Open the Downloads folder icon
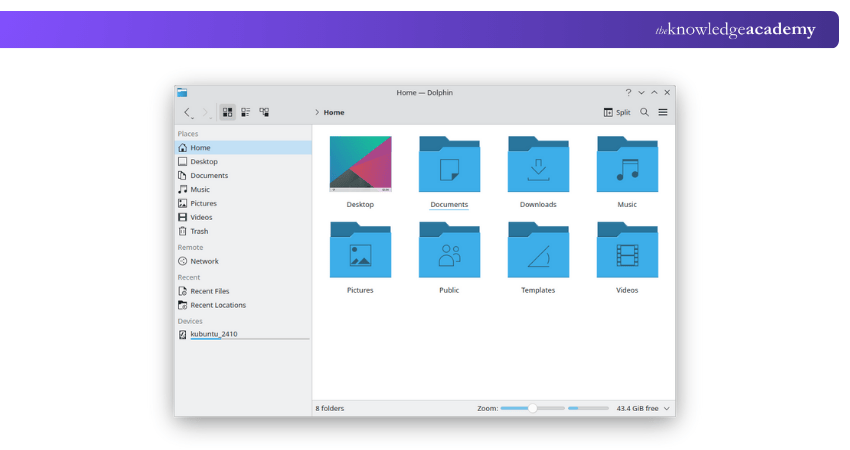850x450 pixels. coord(538,165)
